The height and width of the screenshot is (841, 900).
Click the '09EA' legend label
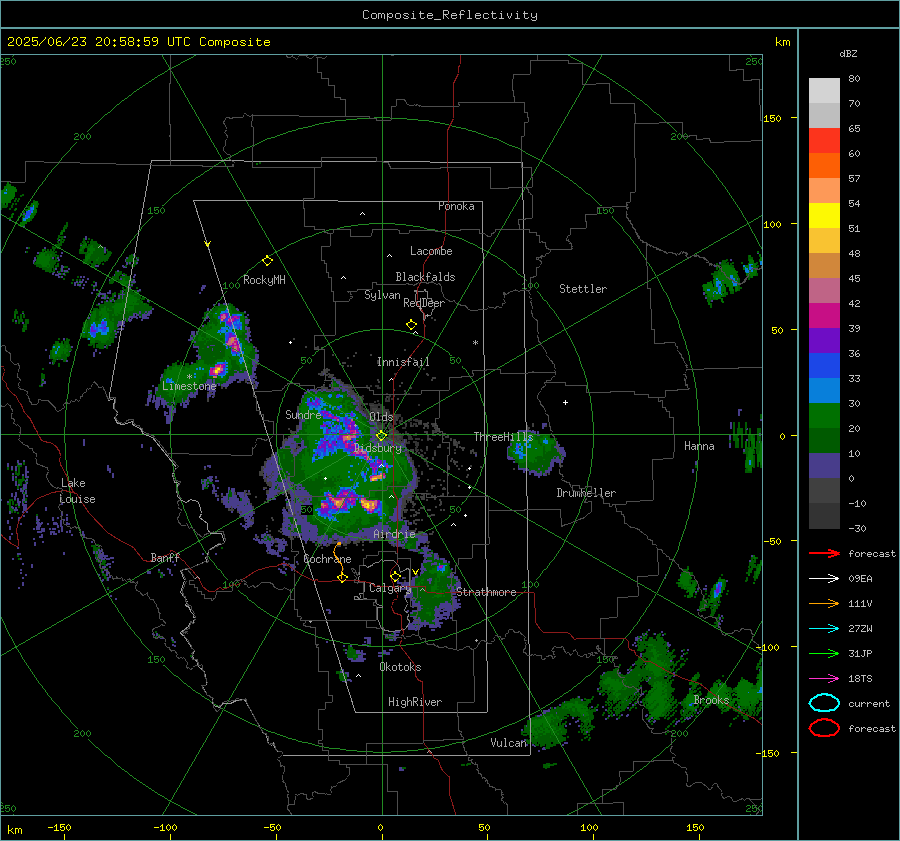tap(860, 579)
